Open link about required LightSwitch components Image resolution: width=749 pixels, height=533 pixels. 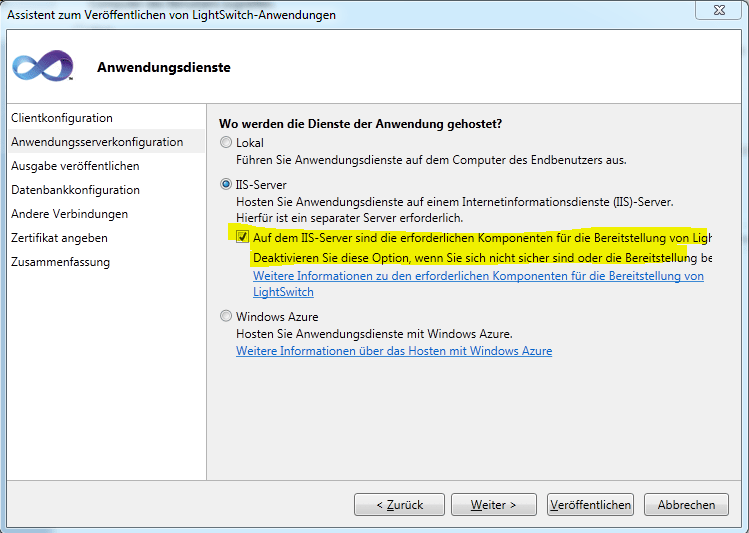(478, 284)
